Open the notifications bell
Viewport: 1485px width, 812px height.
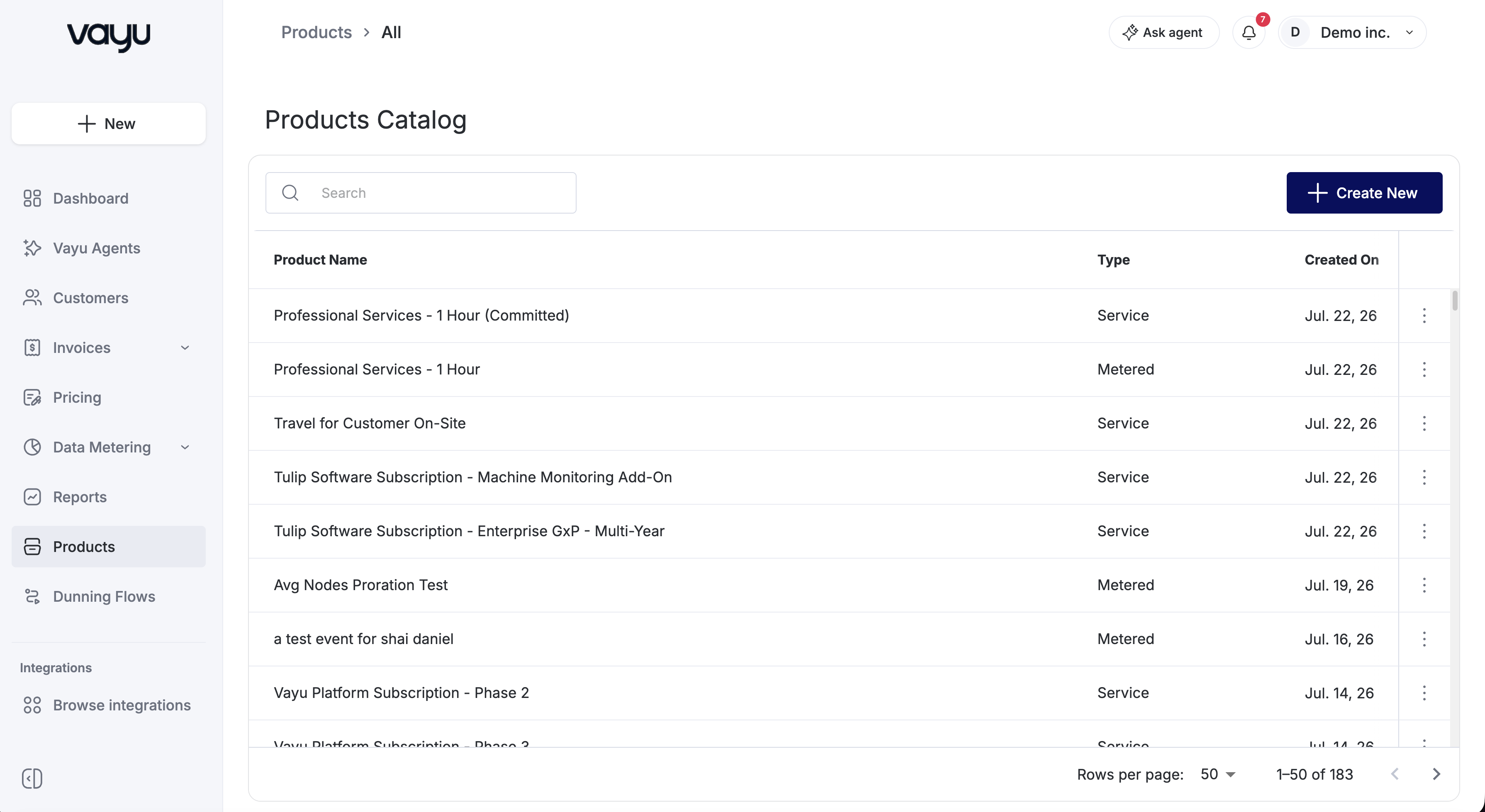click(x=1249, y=32)
